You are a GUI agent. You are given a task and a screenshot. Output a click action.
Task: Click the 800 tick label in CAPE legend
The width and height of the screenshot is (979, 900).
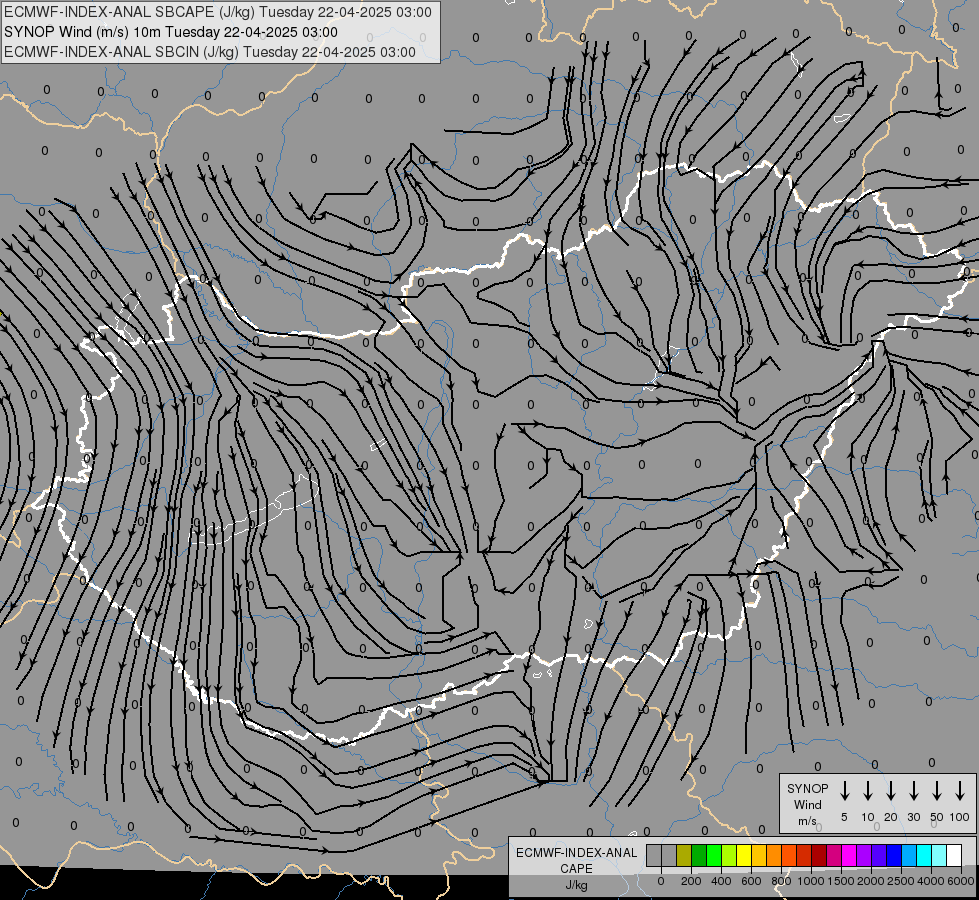[x=781, y=881]
